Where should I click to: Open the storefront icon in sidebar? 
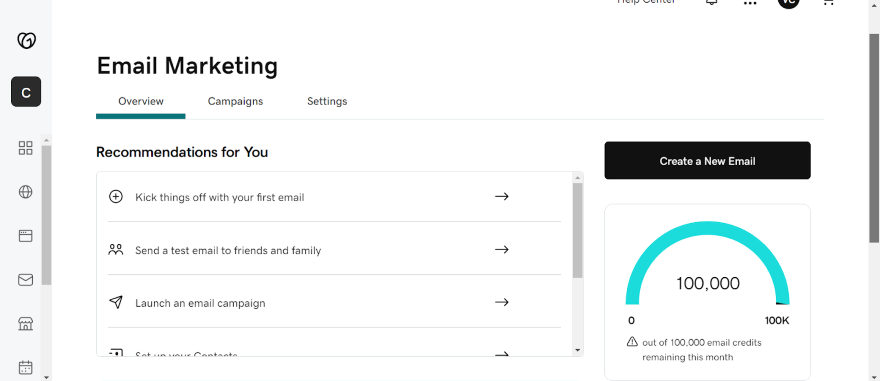[26, 324]
